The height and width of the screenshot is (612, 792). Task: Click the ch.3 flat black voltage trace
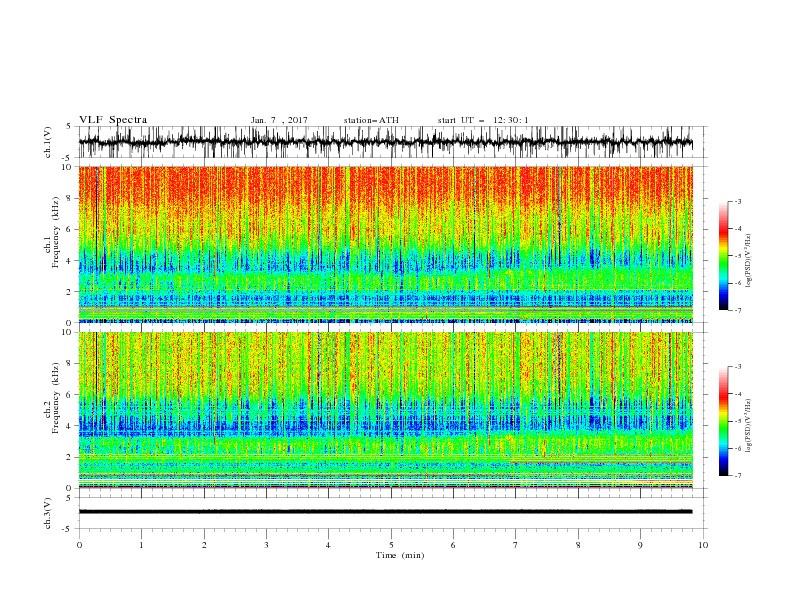click(385, 512)
